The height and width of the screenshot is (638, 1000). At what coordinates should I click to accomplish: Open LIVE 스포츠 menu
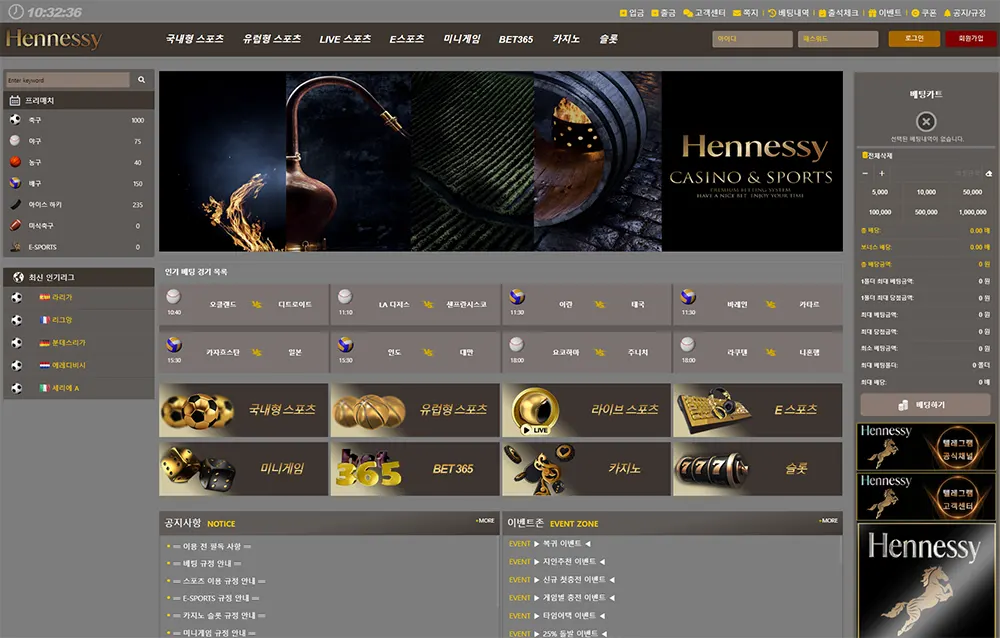[345, 39]
